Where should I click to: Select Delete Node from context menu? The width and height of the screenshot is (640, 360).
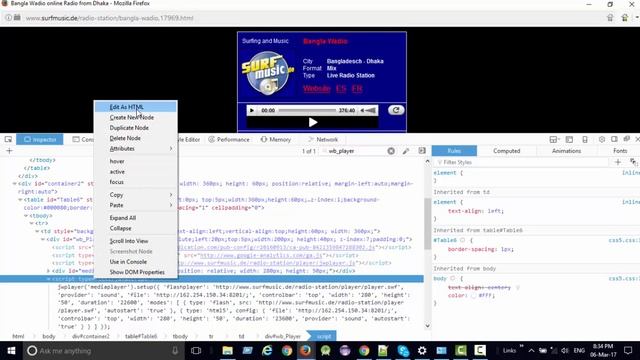(136, 138)
